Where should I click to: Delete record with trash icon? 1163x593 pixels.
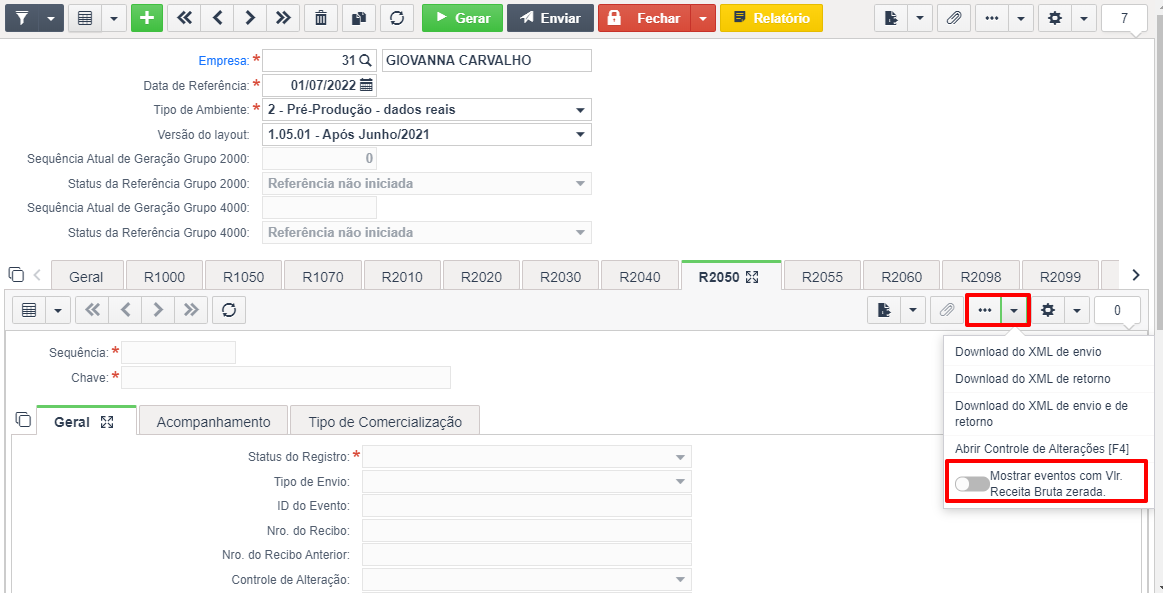click(320, 19)
